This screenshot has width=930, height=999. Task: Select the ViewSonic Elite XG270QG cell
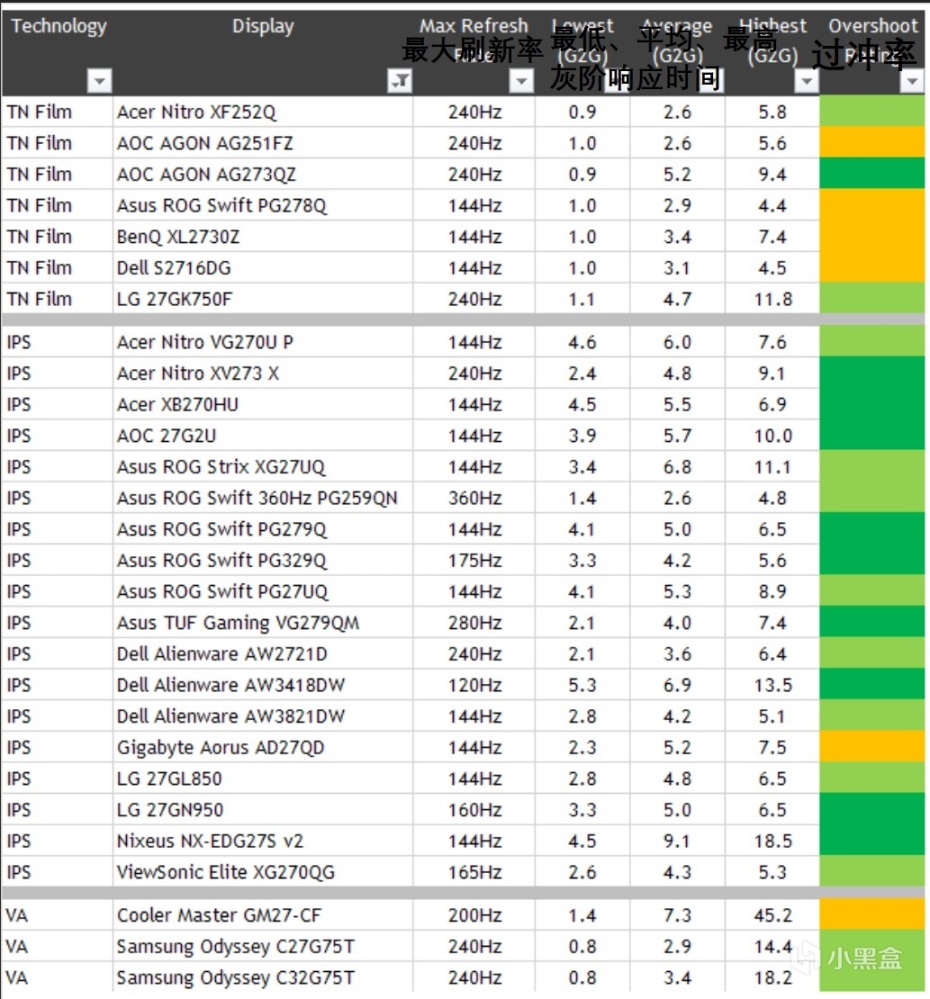pyautogui.click(x=263, y=872)
